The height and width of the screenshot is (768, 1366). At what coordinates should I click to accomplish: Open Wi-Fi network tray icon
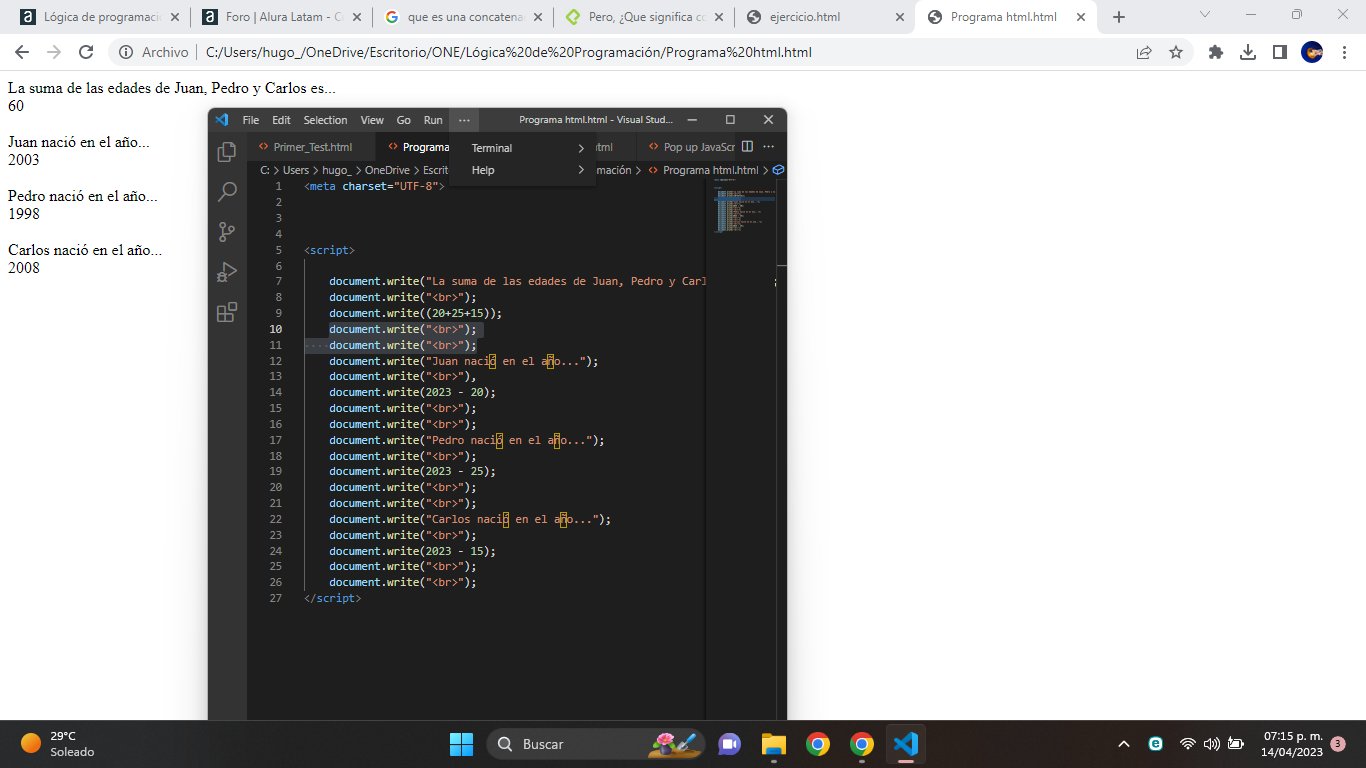(x=1188, y=744)
